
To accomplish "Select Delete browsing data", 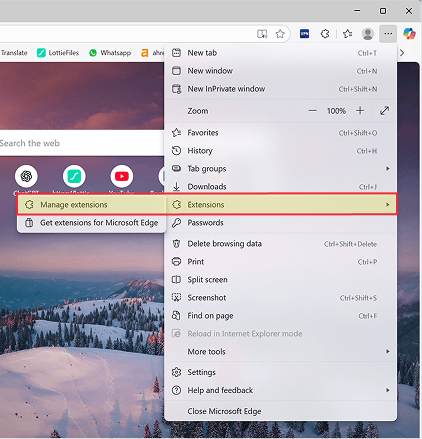I will point(280,244).
